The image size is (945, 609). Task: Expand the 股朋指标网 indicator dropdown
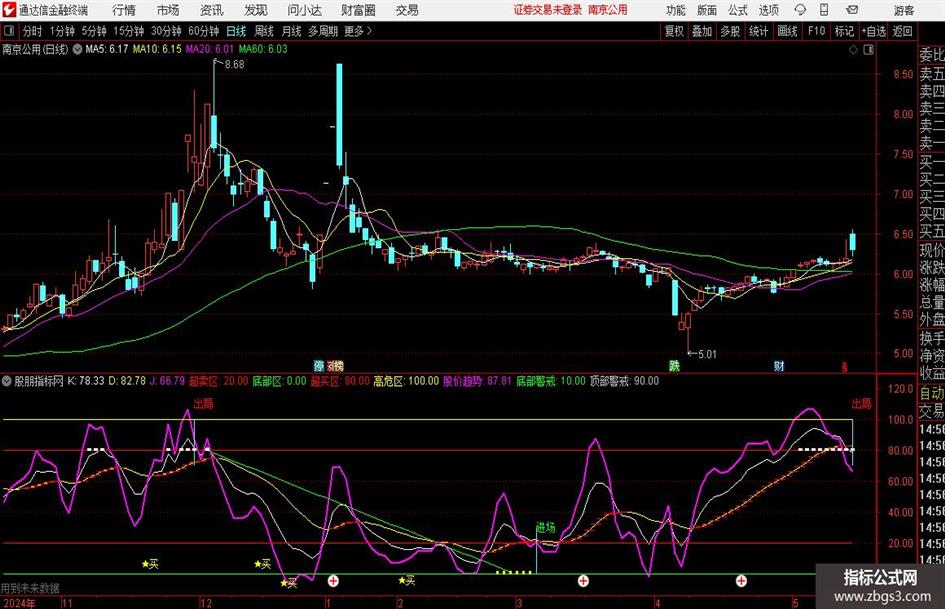pyautogui.click(x=7, y=381)
